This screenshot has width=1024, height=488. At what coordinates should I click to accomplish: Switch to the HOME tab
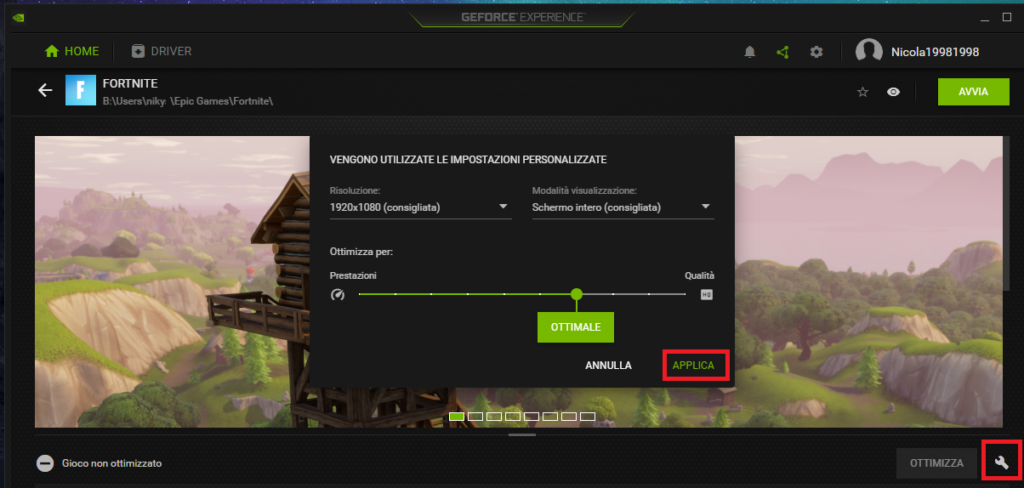tap(72, 51)
